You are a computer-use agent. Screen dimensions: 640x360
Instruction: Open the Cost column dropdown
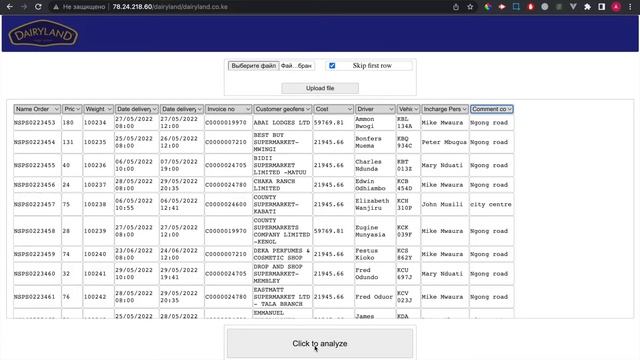(333, 109)
